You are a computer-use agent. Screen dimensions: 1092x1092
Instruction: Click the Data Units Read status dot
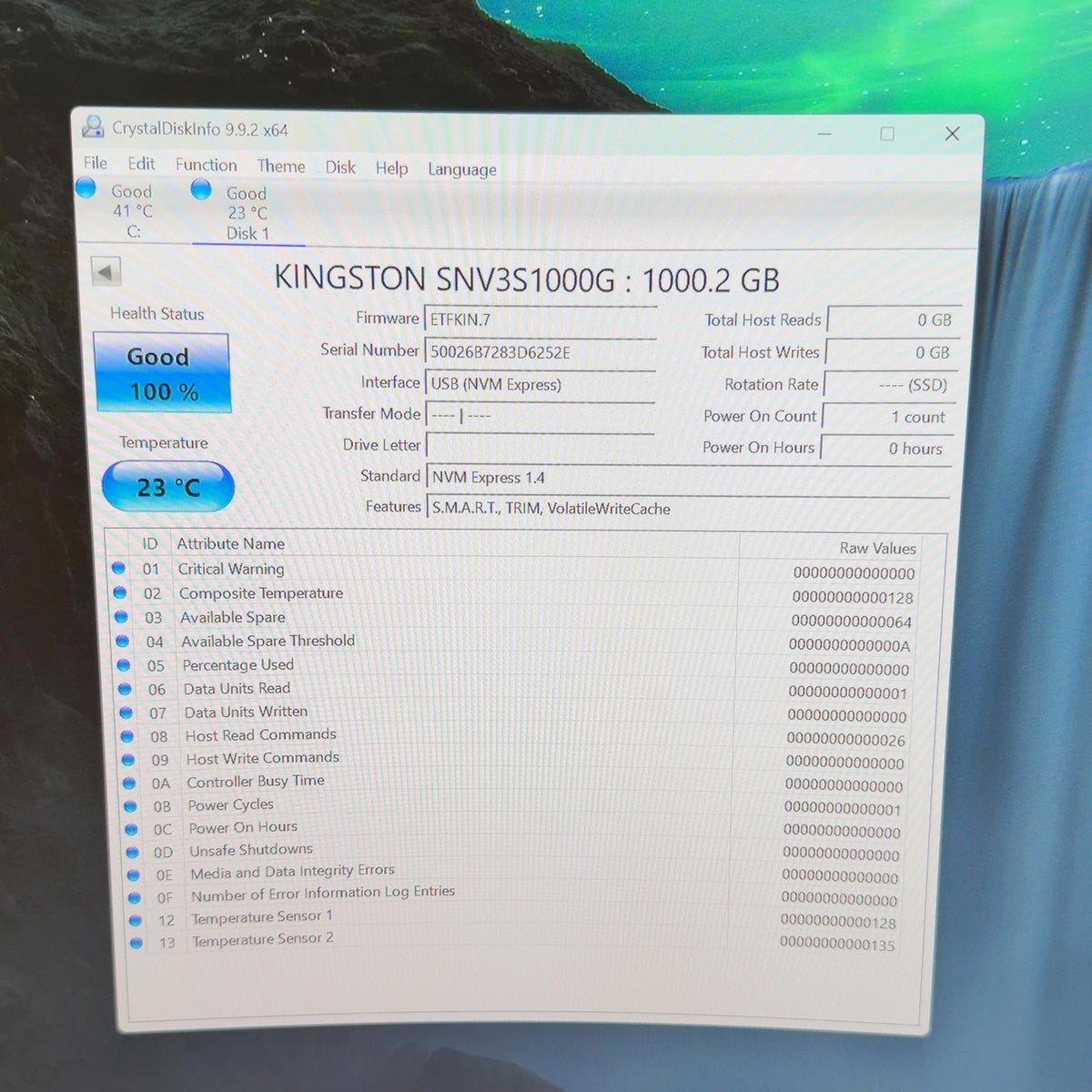coord(125,688)
